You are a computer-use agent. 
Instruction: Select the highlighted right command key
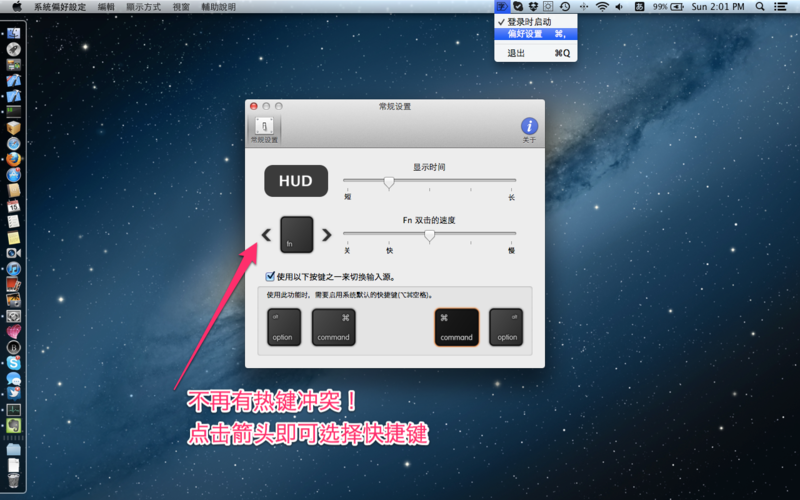point(456,327)
